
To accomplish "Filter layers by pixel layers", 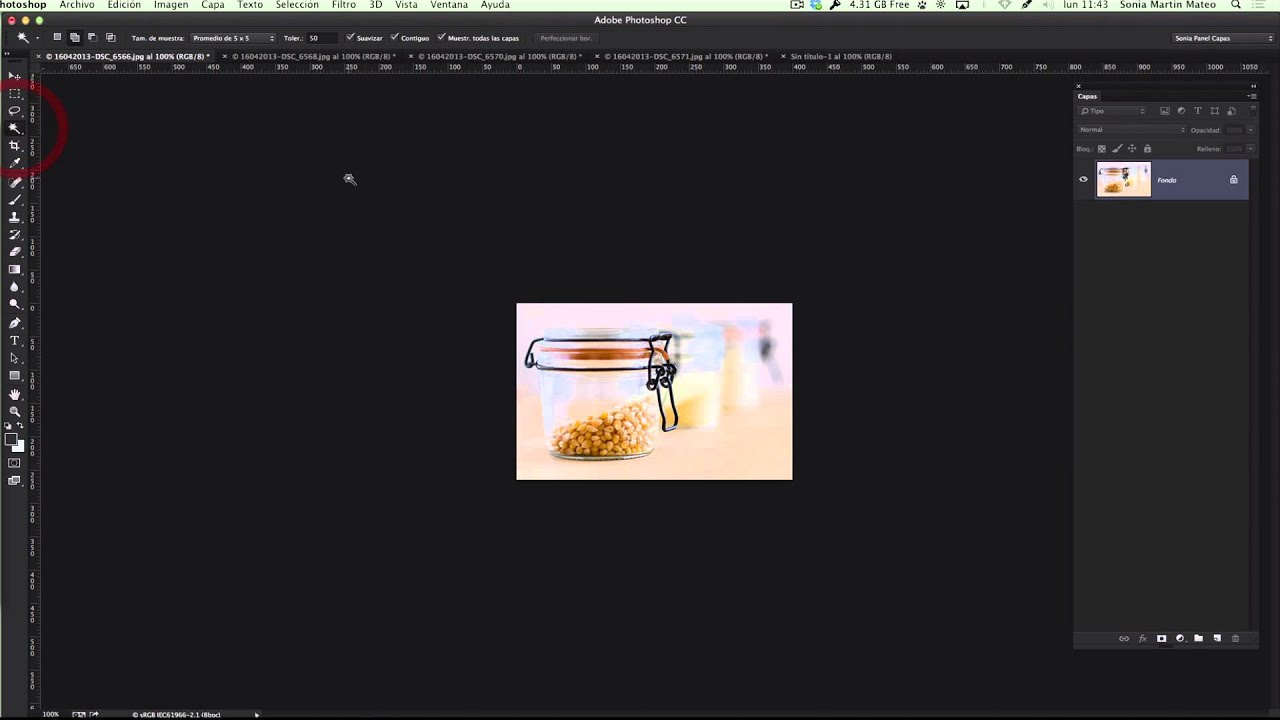I will click(1165, 111).
